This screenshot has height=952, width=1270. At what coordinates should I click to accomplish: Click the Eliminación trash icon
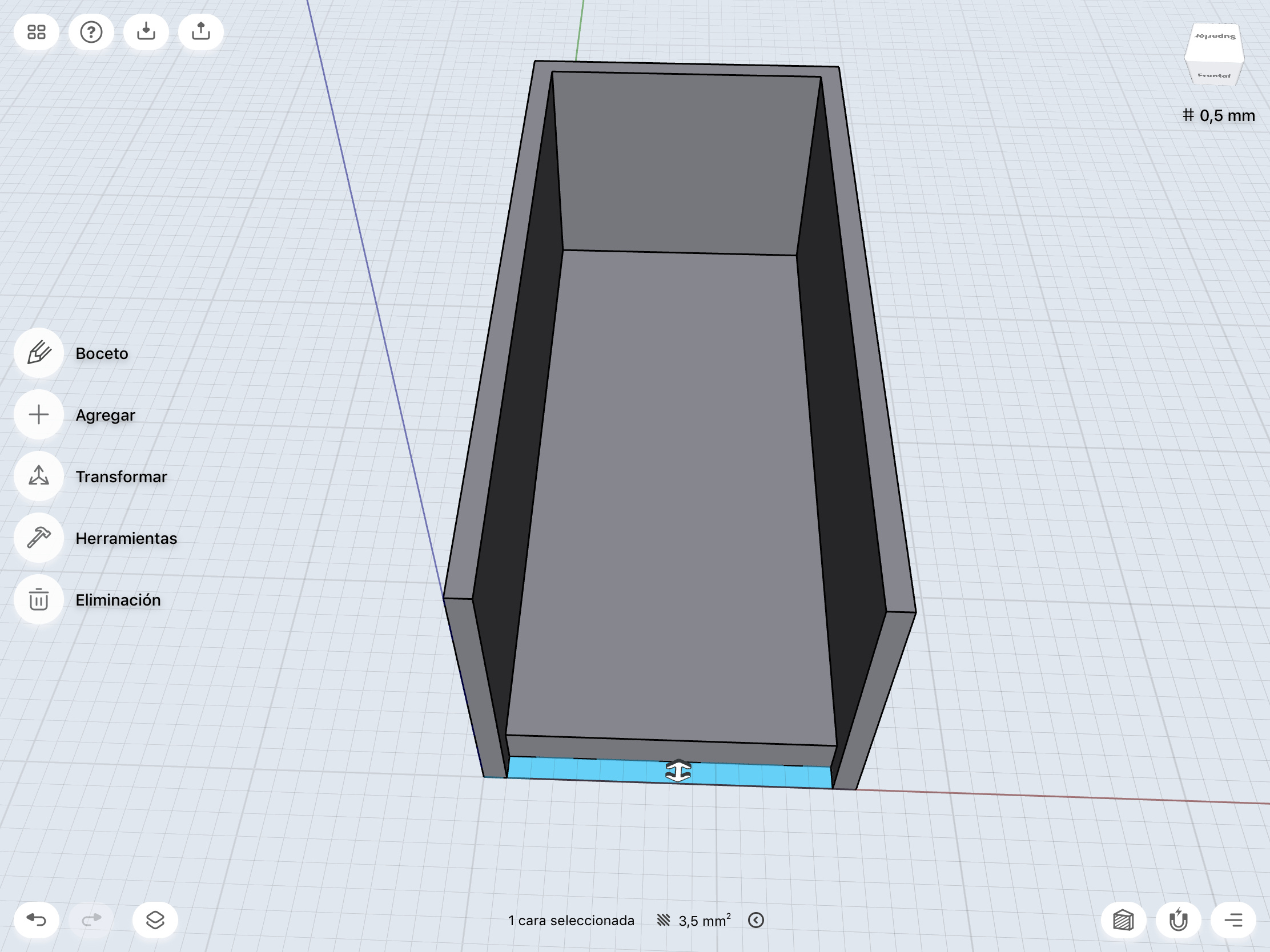pyautogui.click(x=38, y=600)
